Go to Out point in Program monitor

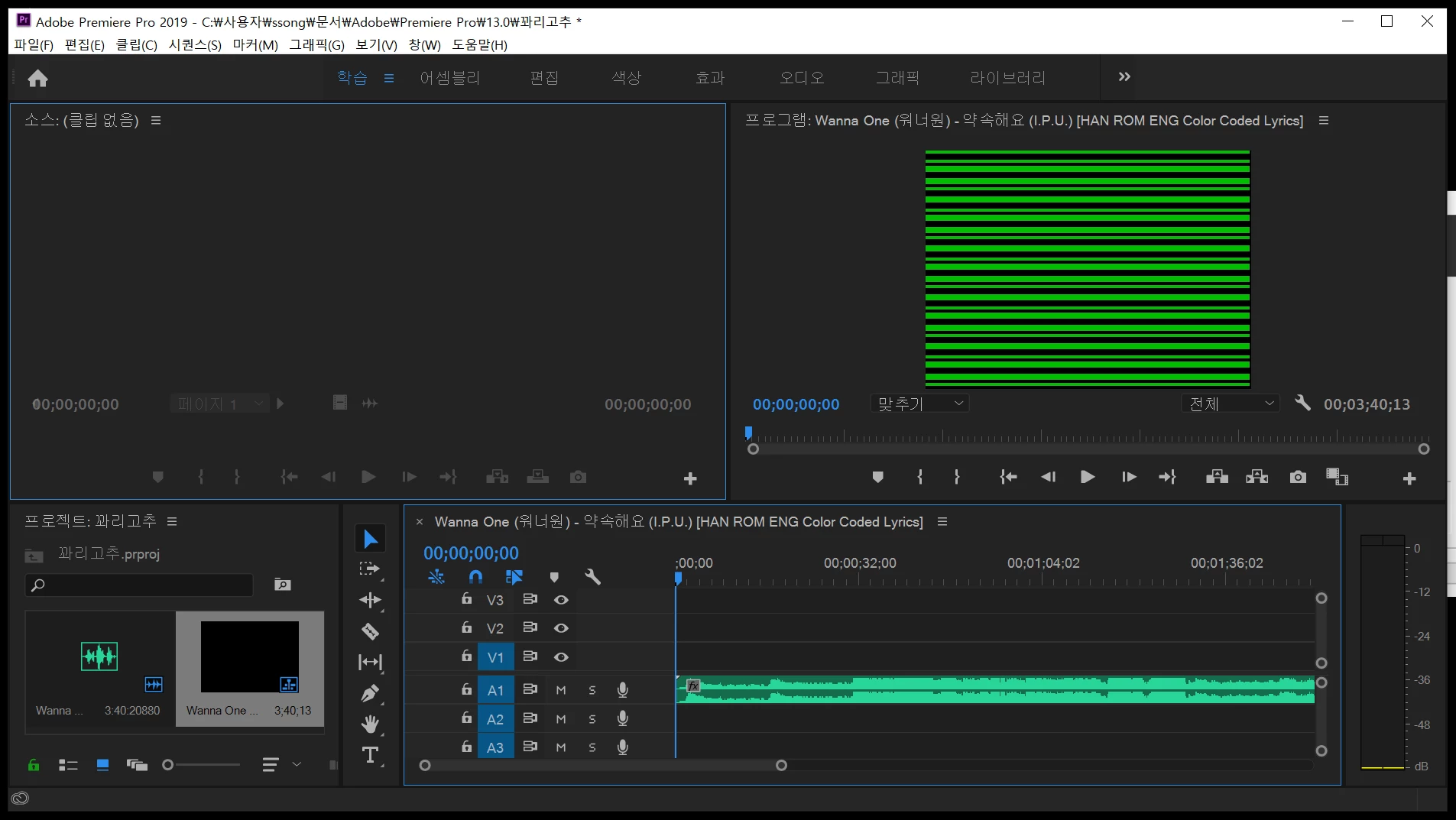[x=1167, y=478]
